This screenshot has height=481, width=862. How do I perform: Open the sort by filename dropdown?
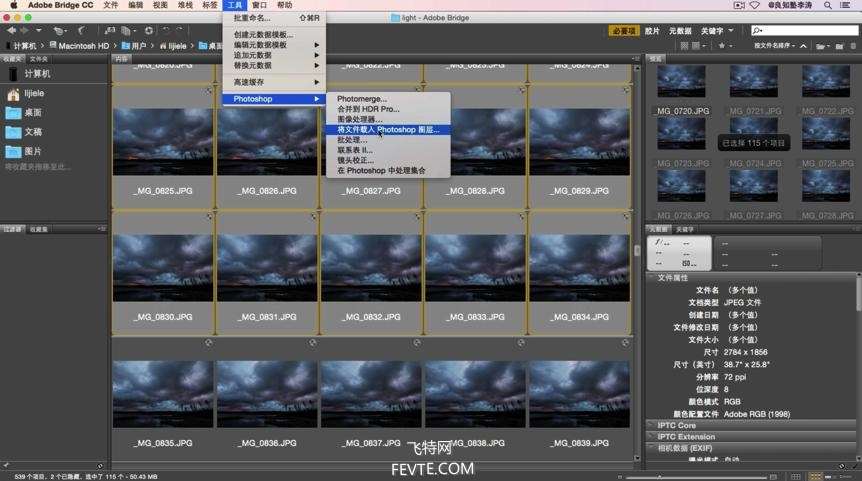point(775,46)
